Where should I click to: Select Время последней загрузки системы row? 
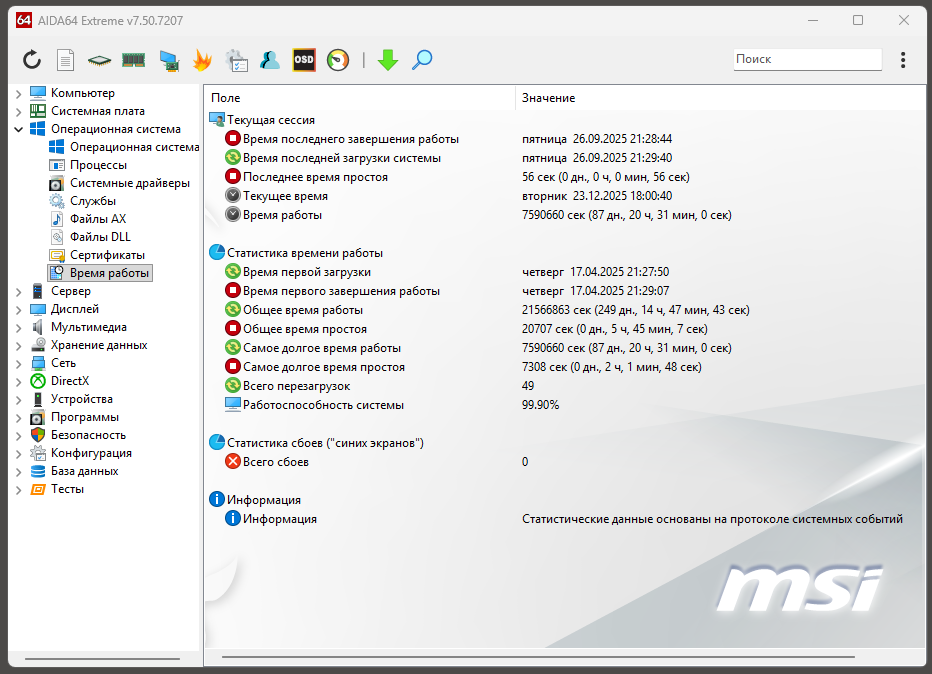pos(565,158)
